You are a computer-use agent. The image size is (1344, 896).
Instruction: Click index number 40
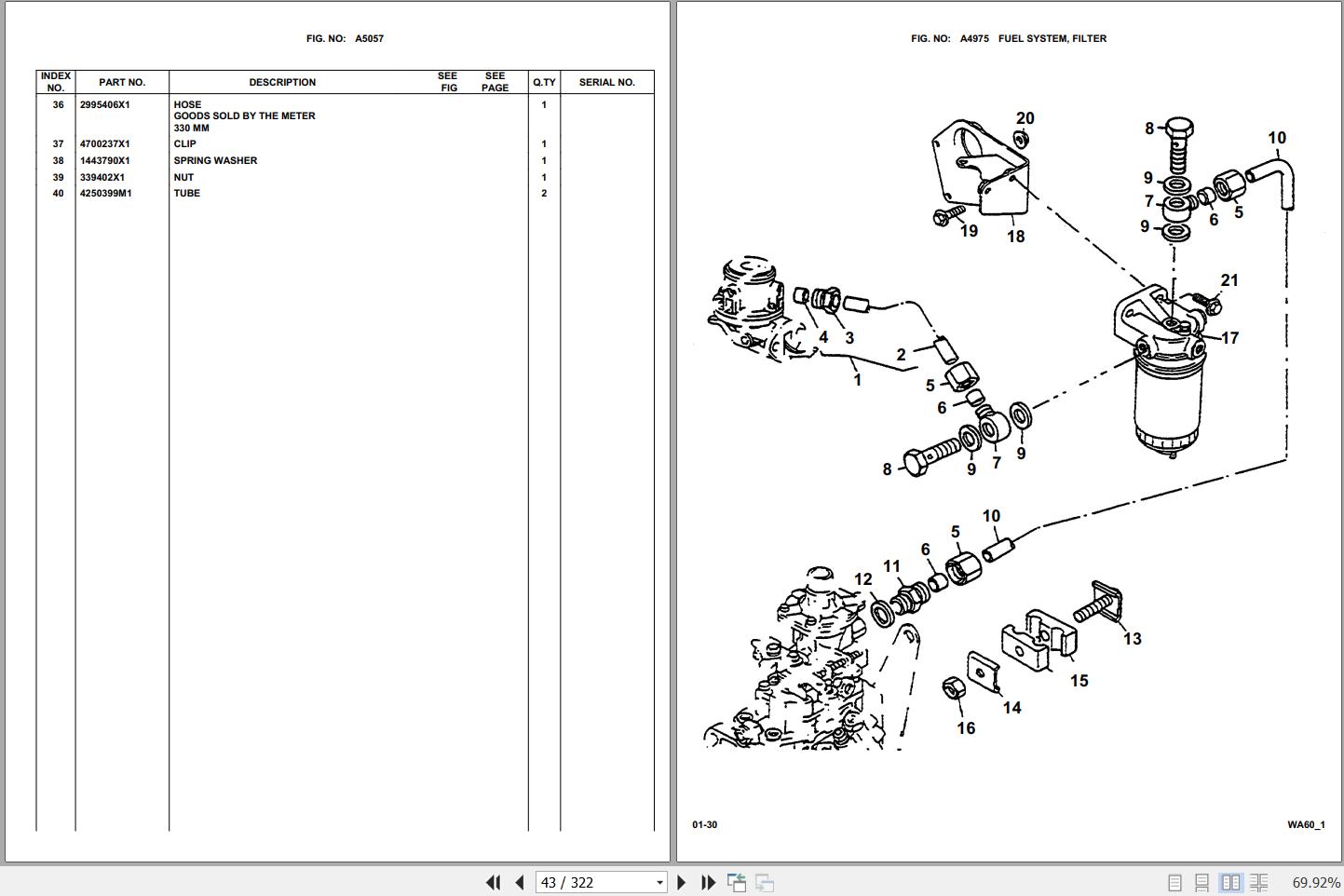tap(59, 194)
